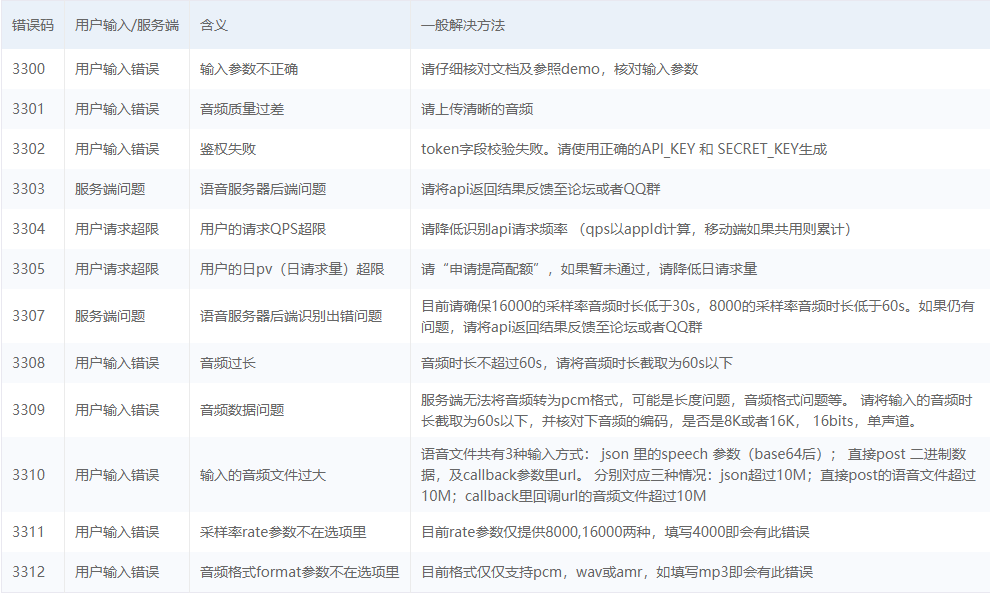Click the 输入参数不正确 meaning cell
The width and height of the screenshot is (990, 594).
[x=249, y=69]
